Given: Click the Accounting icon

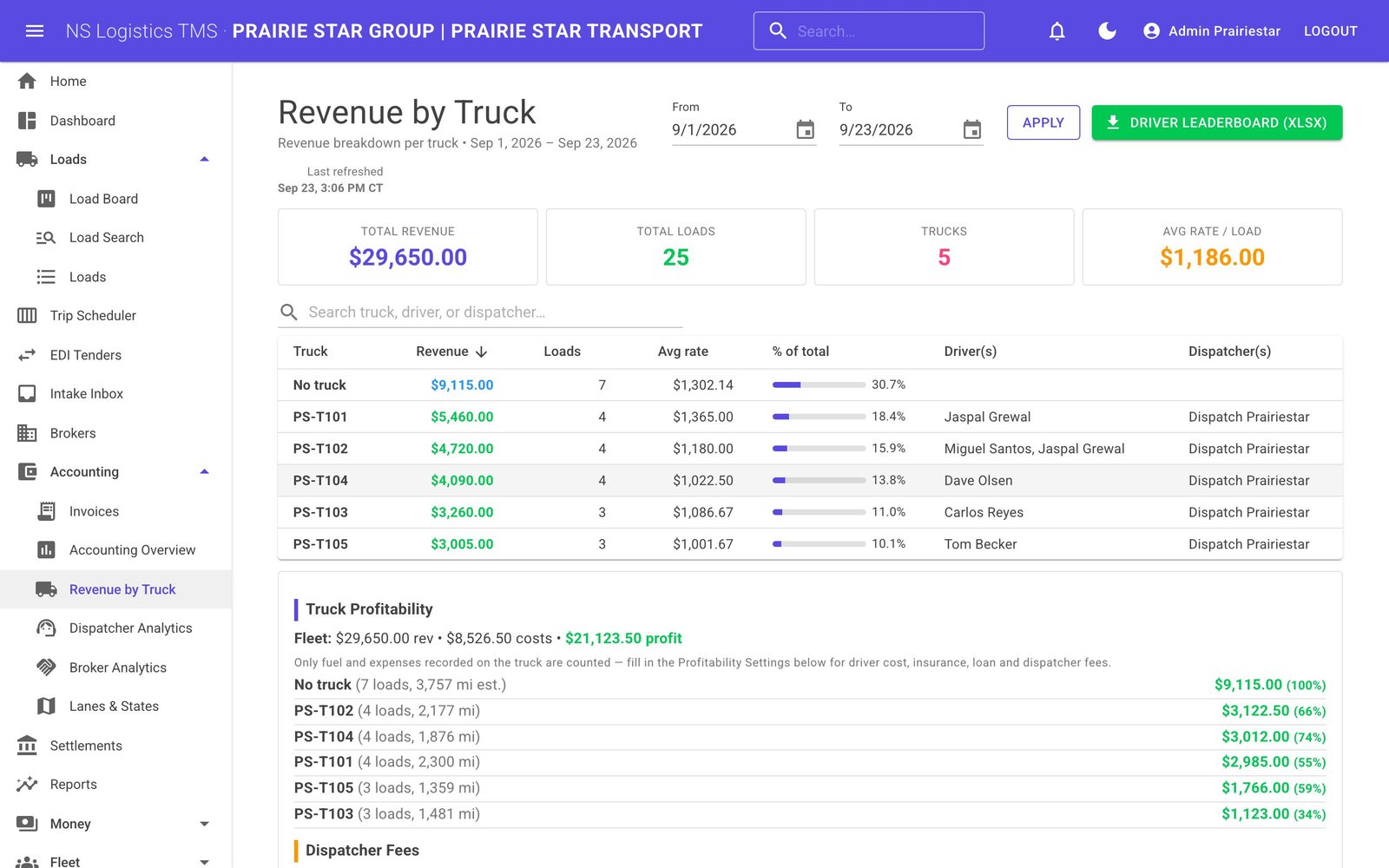Looking at the screenshot, I should [27, 472].
